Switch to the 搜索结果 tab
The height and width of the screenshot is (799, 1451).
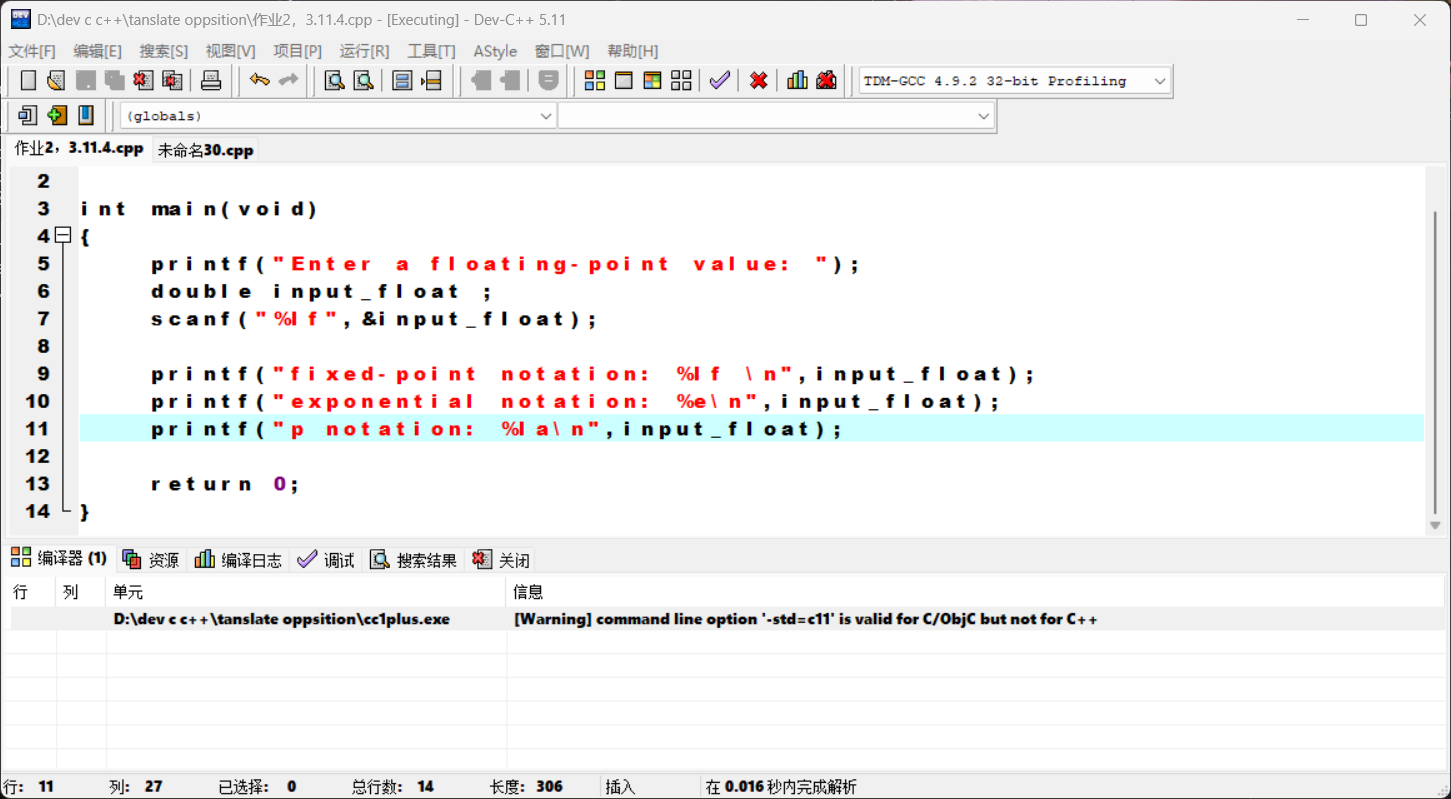(413, 560)
